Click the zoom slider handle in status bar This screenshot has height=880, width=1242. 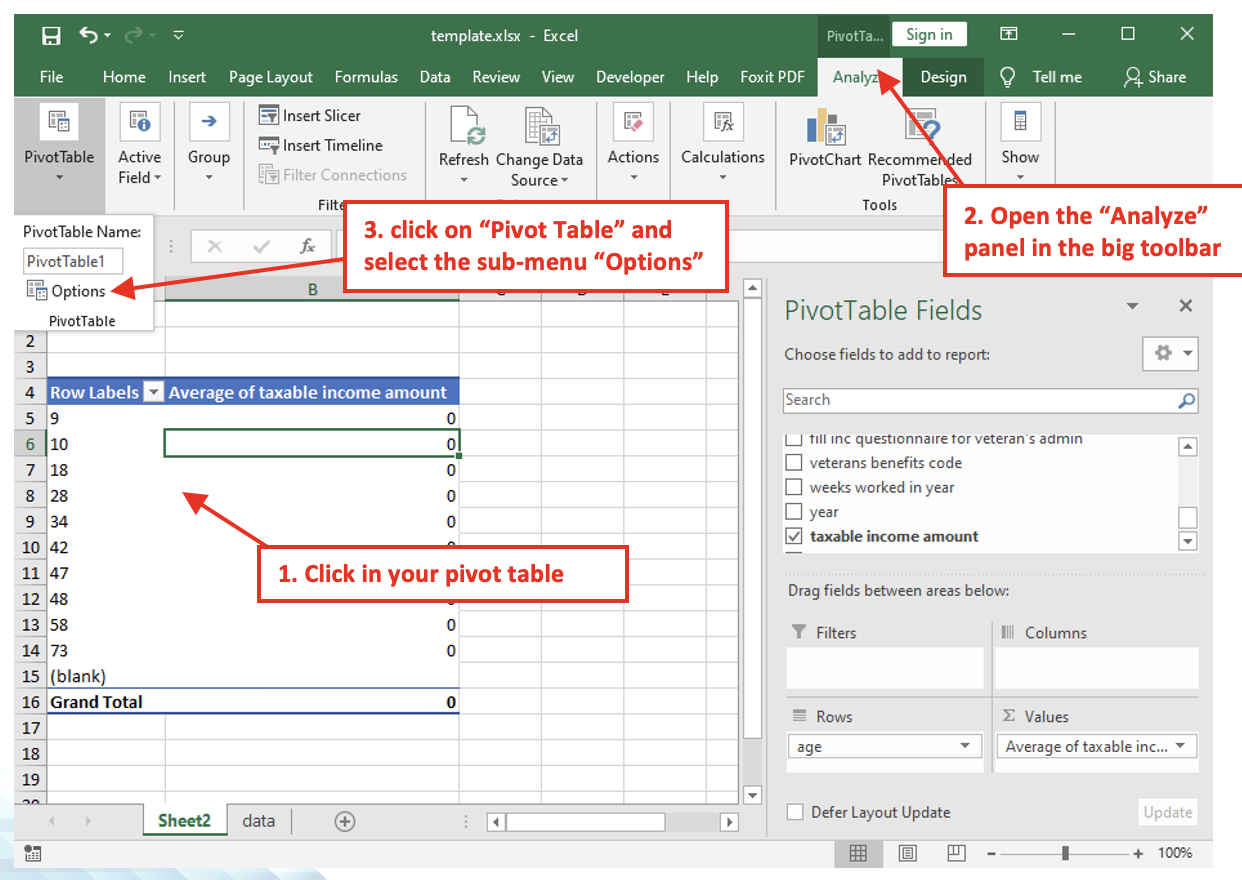point(1066,853)
